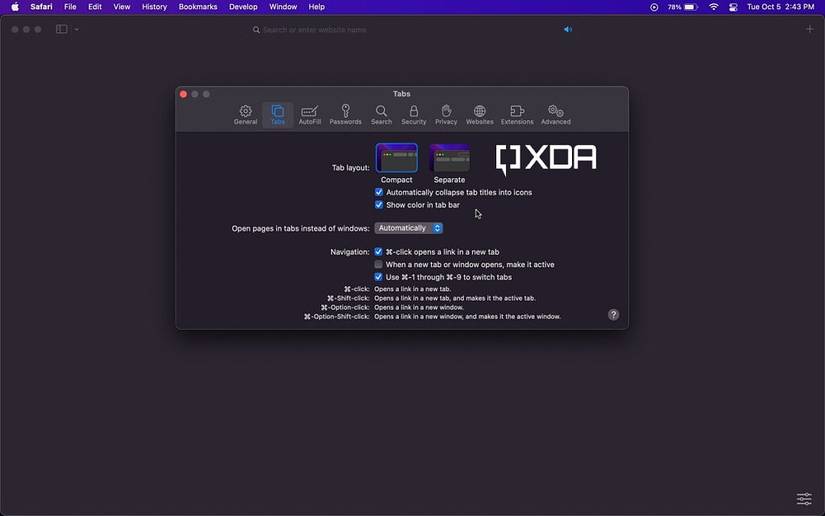Open the Passwords preferences pane

coord(345,115)
